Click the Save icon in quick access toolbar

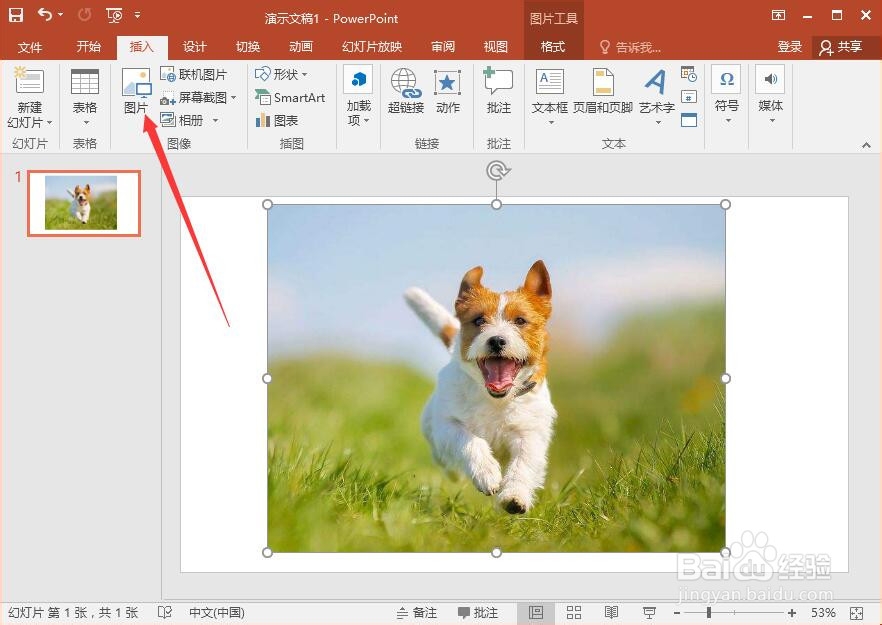(x=16, y=15)
